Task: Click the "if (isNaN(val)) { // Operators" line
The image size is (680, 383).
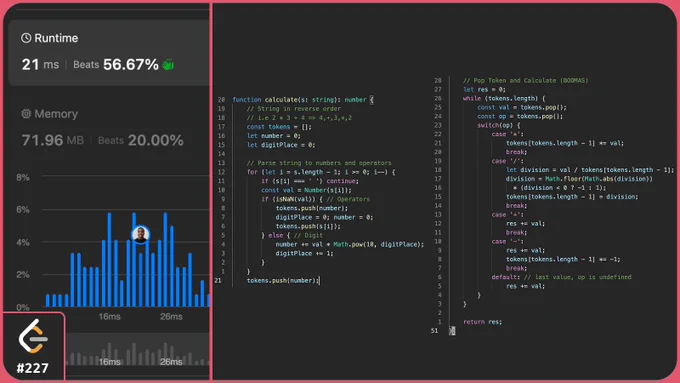Action: [x=315, y=199]
